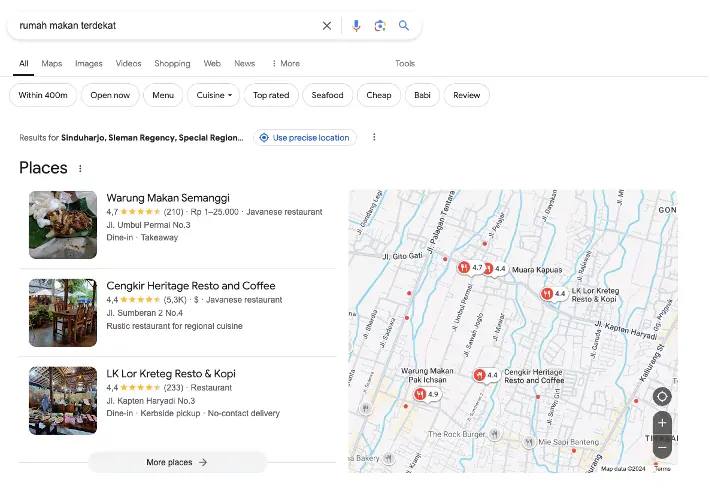This screenshot has height=489, width=710.
Task: Zoom in on the map
Action: 662,423
